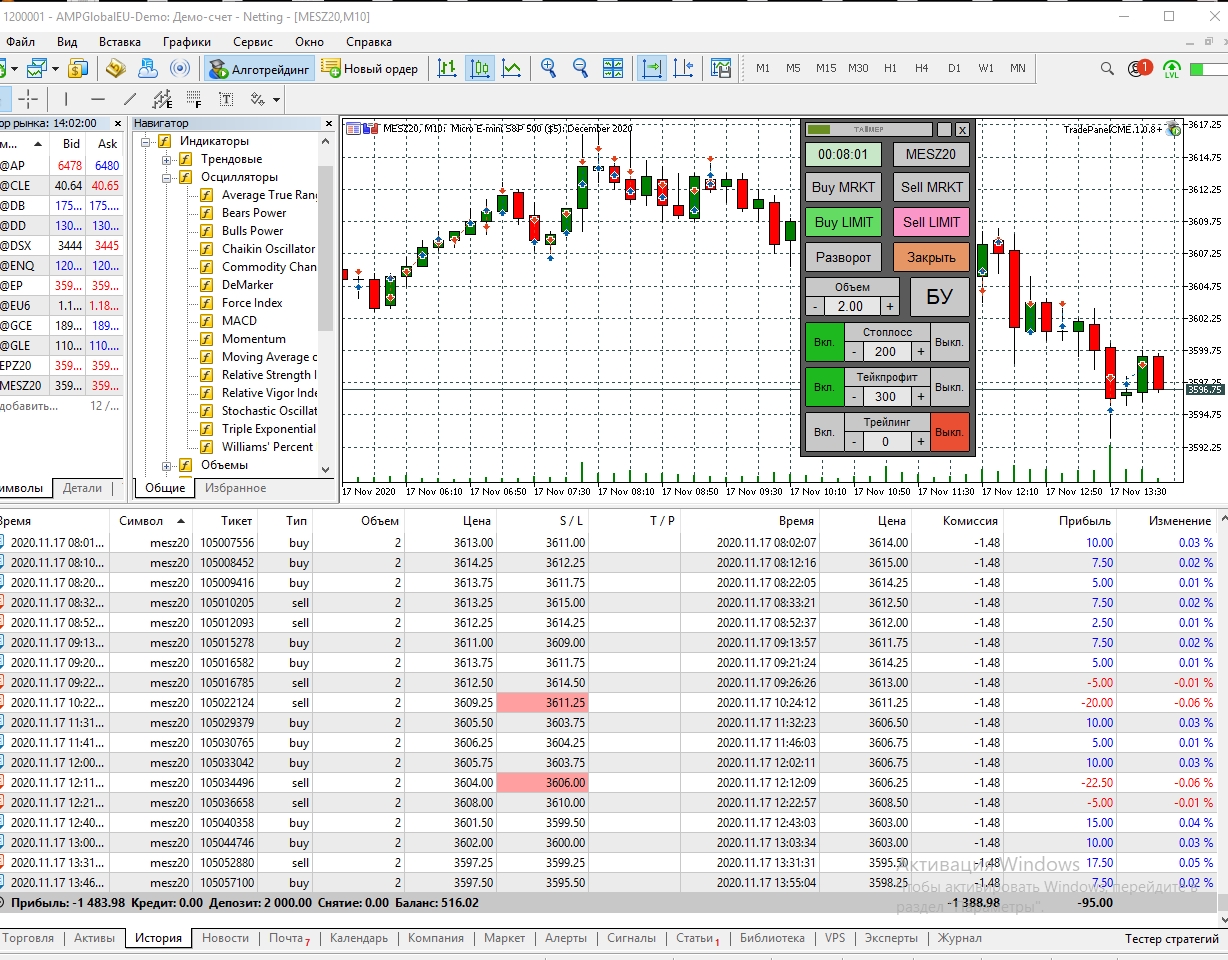This screenshot has width=1228, height=960.
Task: Enable Трейлинг with Вкл. button
Action: pyautogui.click(x=824, y=432)
